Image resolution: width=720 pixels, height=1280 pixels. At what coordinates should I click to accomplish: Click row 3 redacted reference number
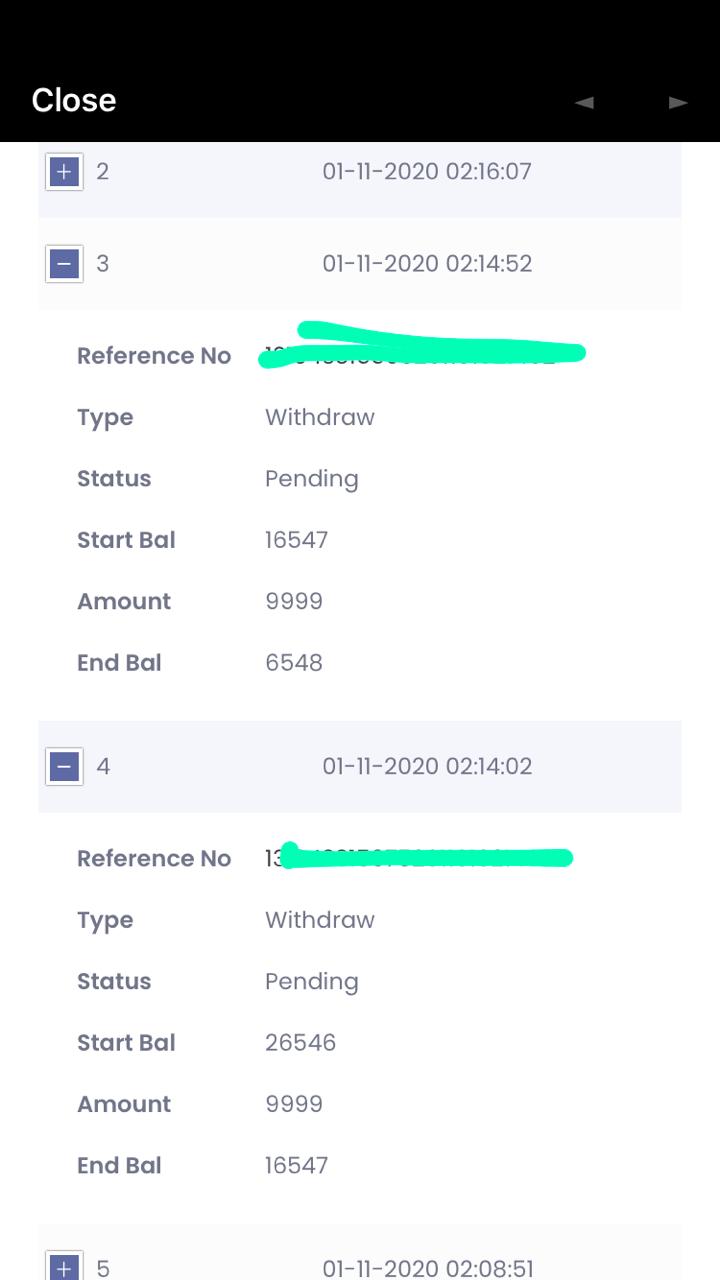(x=420, y=348)
